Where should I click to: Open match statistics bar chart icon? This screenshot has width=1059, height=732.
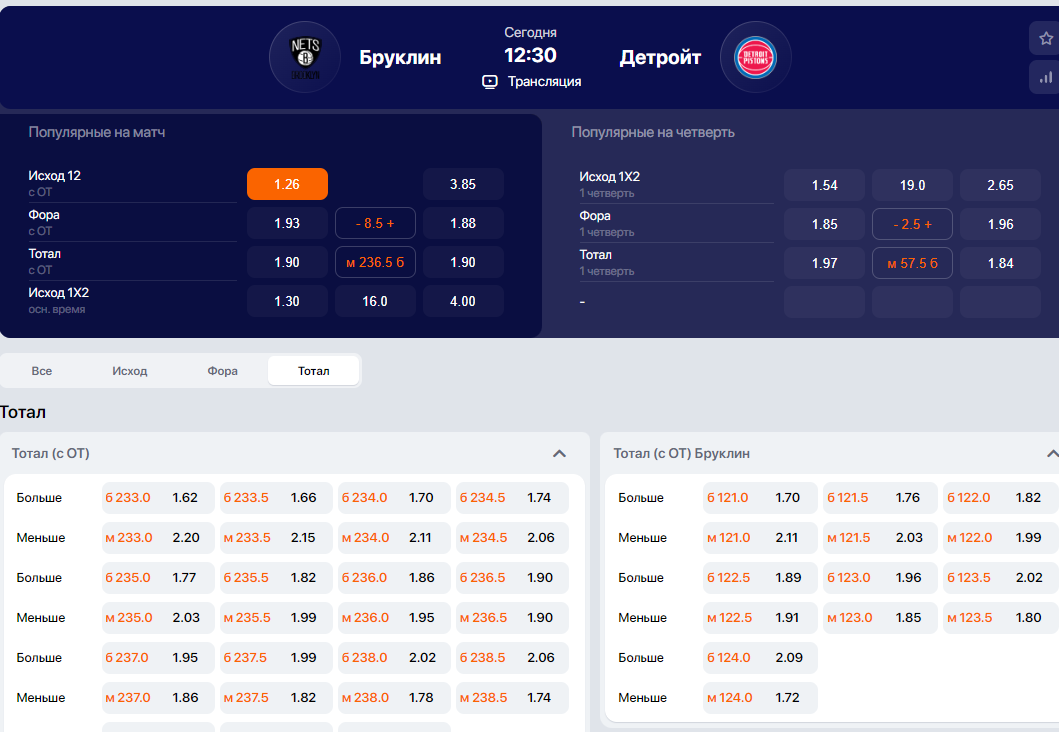tap(1045, 77)
